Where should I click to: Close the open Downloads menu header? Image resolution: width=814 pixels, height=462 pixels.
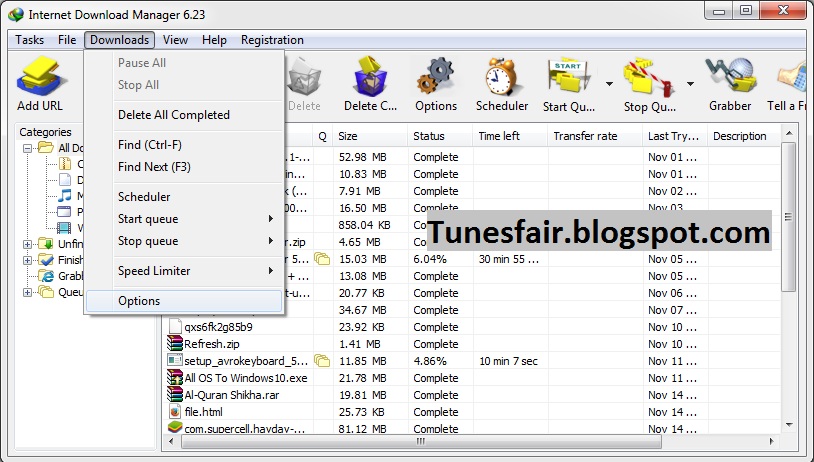[119, 40]
